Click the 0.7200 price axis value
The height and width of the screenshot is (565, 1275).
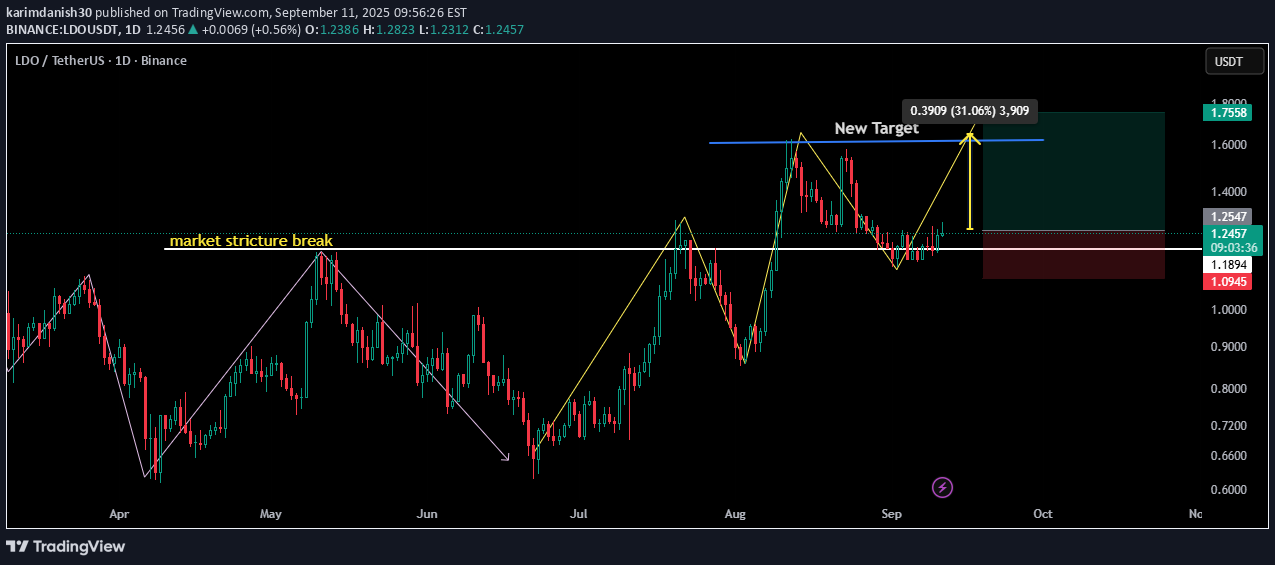tap(1229, 426)
